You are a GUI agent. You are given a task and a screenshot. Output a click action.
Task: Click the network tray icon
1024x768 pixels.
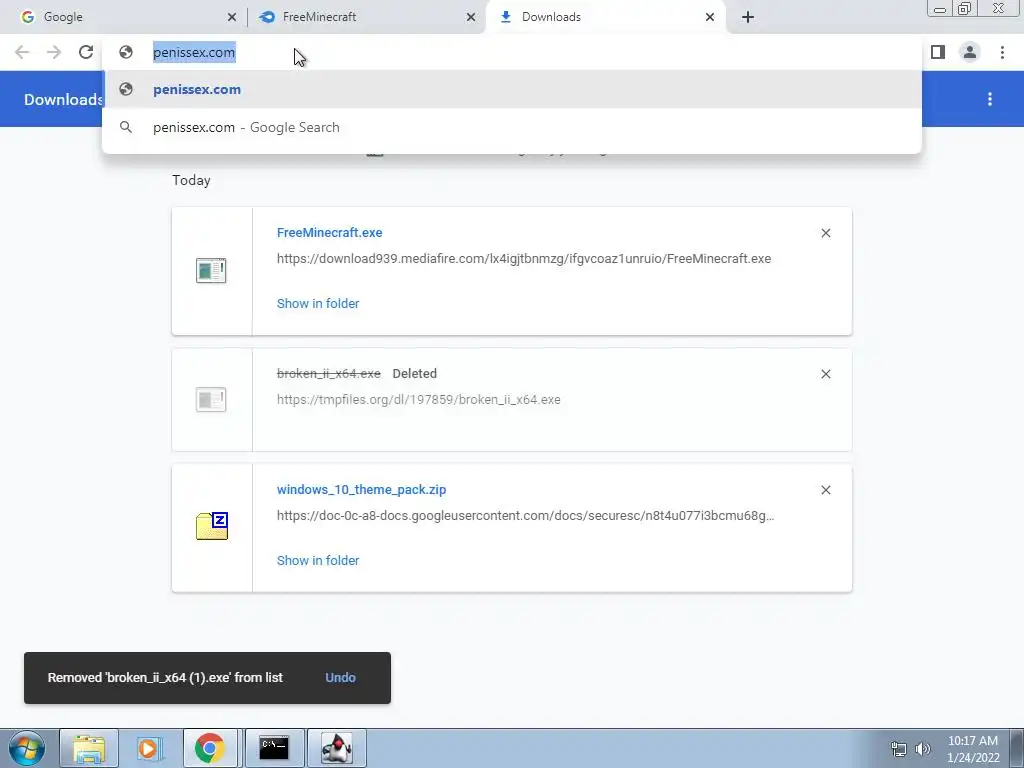[x=899, y=749]
